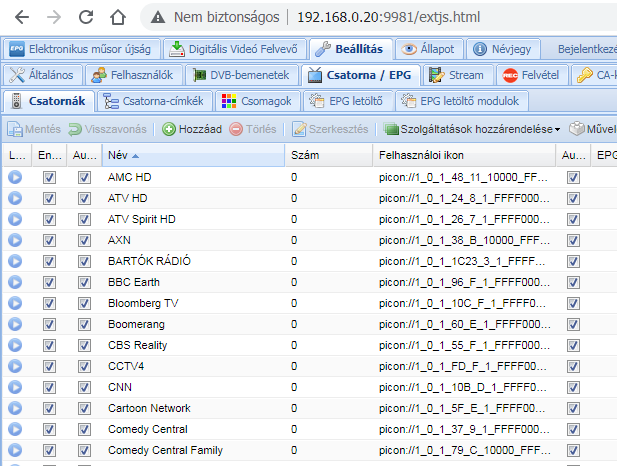The width and height of the screenshot is (617, 466).
Task: Toggle auto-name checkbox for Bloomberg TV
Action: (84, 303)
